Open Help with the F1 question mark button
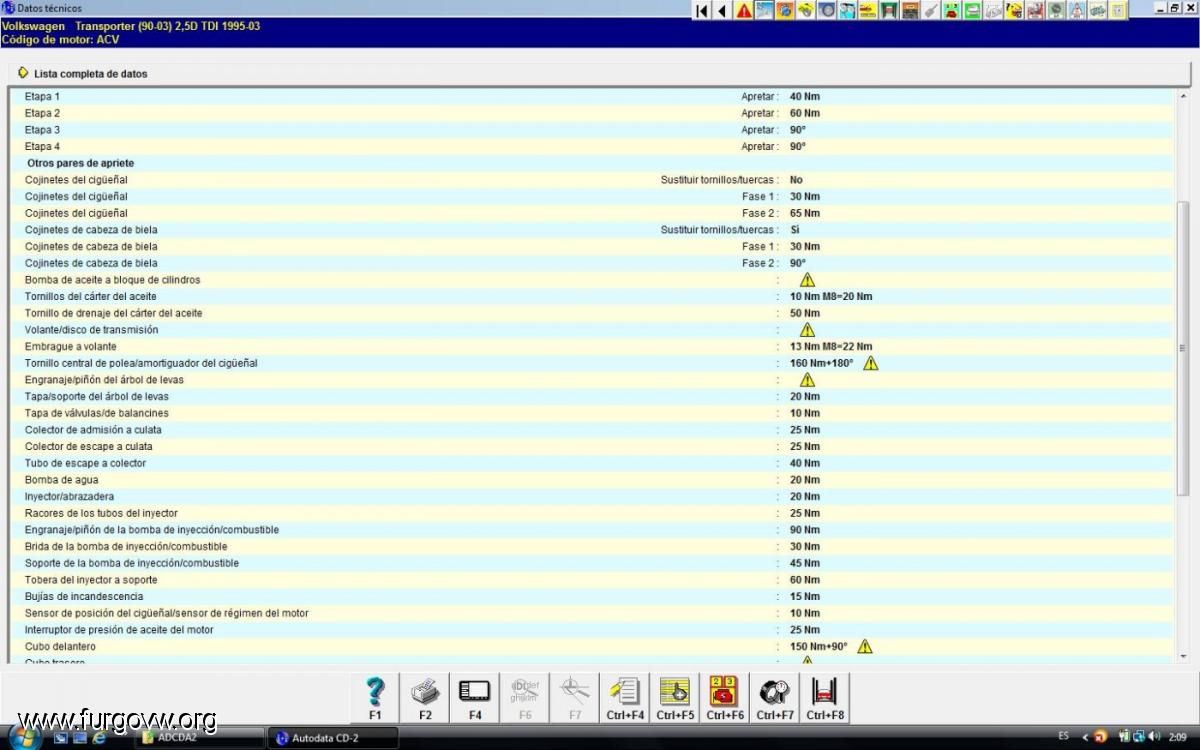The image size is (1200, 750). (x=375, y=698)
